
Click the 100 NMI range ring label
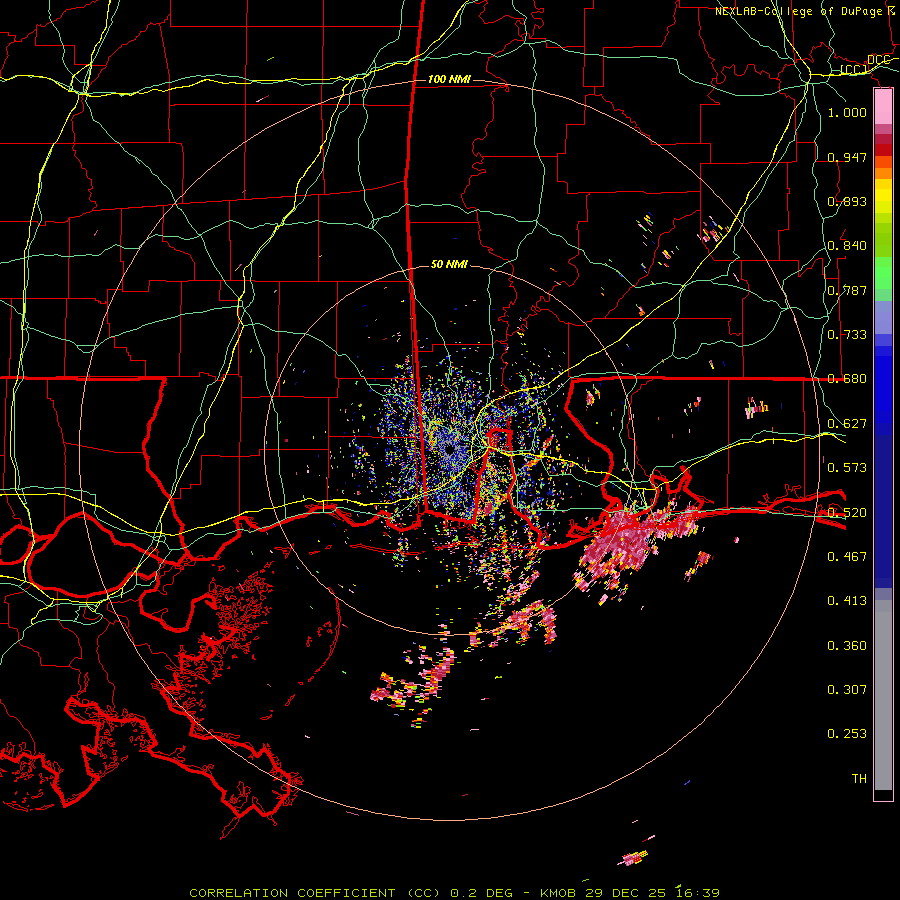[x=449, y=79]
